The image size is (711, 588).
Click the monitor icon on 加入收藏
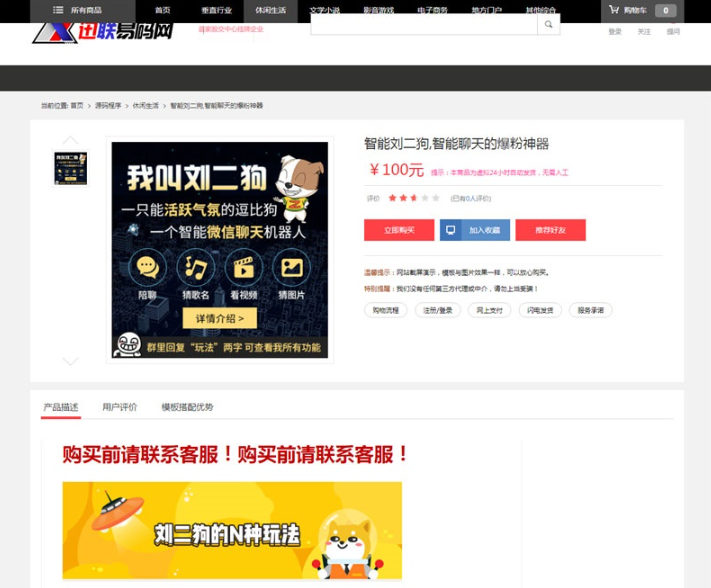[451, 230]
